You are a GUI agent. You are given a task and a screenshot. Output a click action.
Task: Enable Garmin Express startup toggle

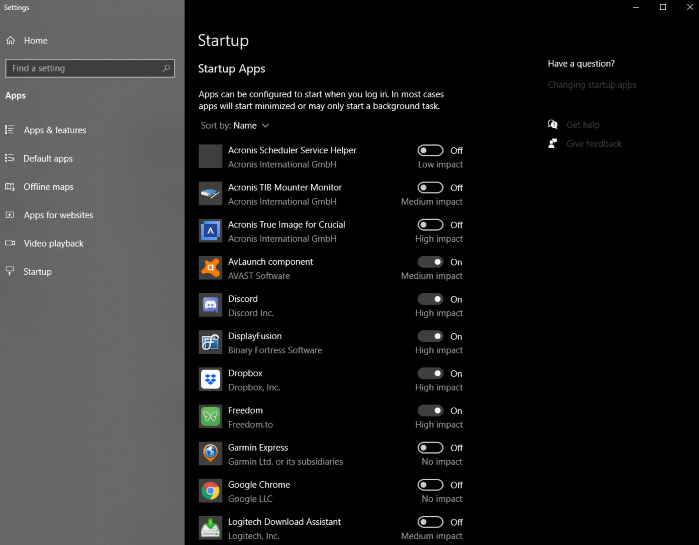tap(430, 447)
